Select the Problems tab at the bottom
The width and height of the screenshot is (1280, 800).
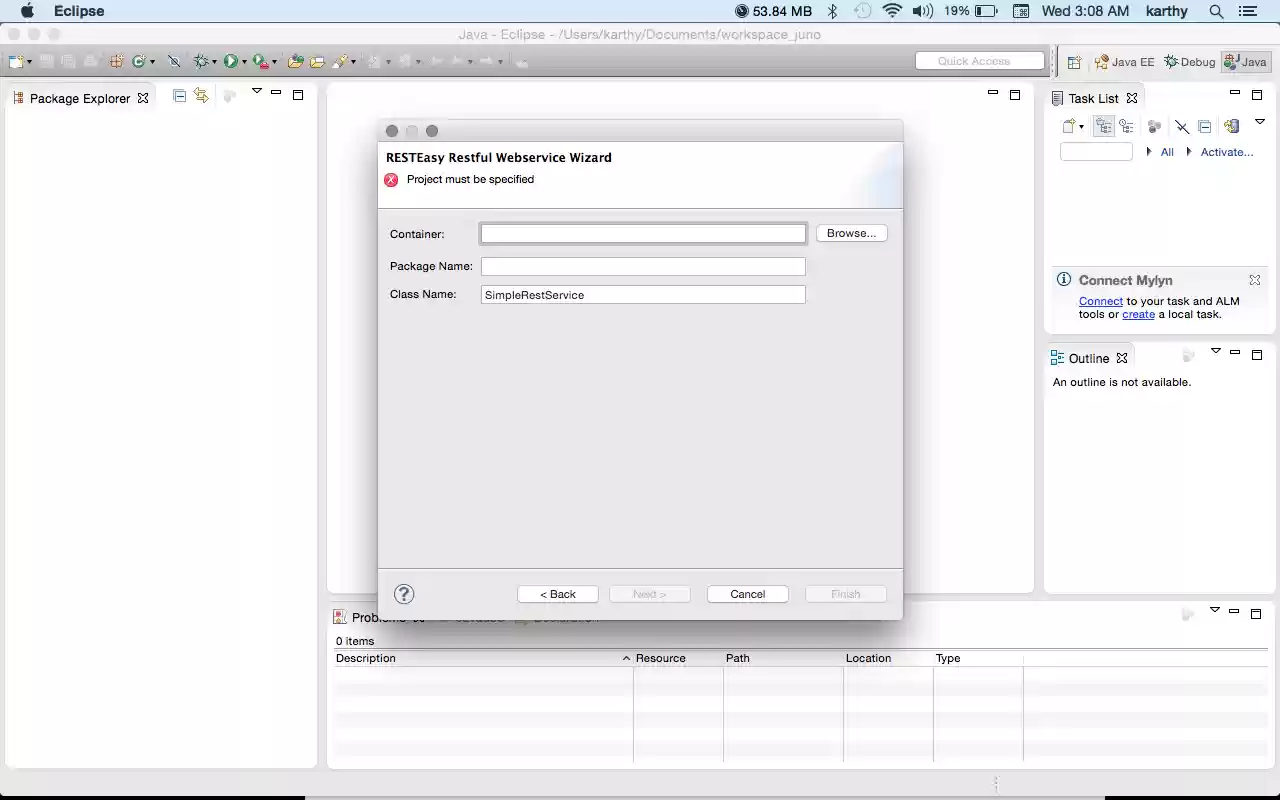pyautogui.click(x=372, y=617)
